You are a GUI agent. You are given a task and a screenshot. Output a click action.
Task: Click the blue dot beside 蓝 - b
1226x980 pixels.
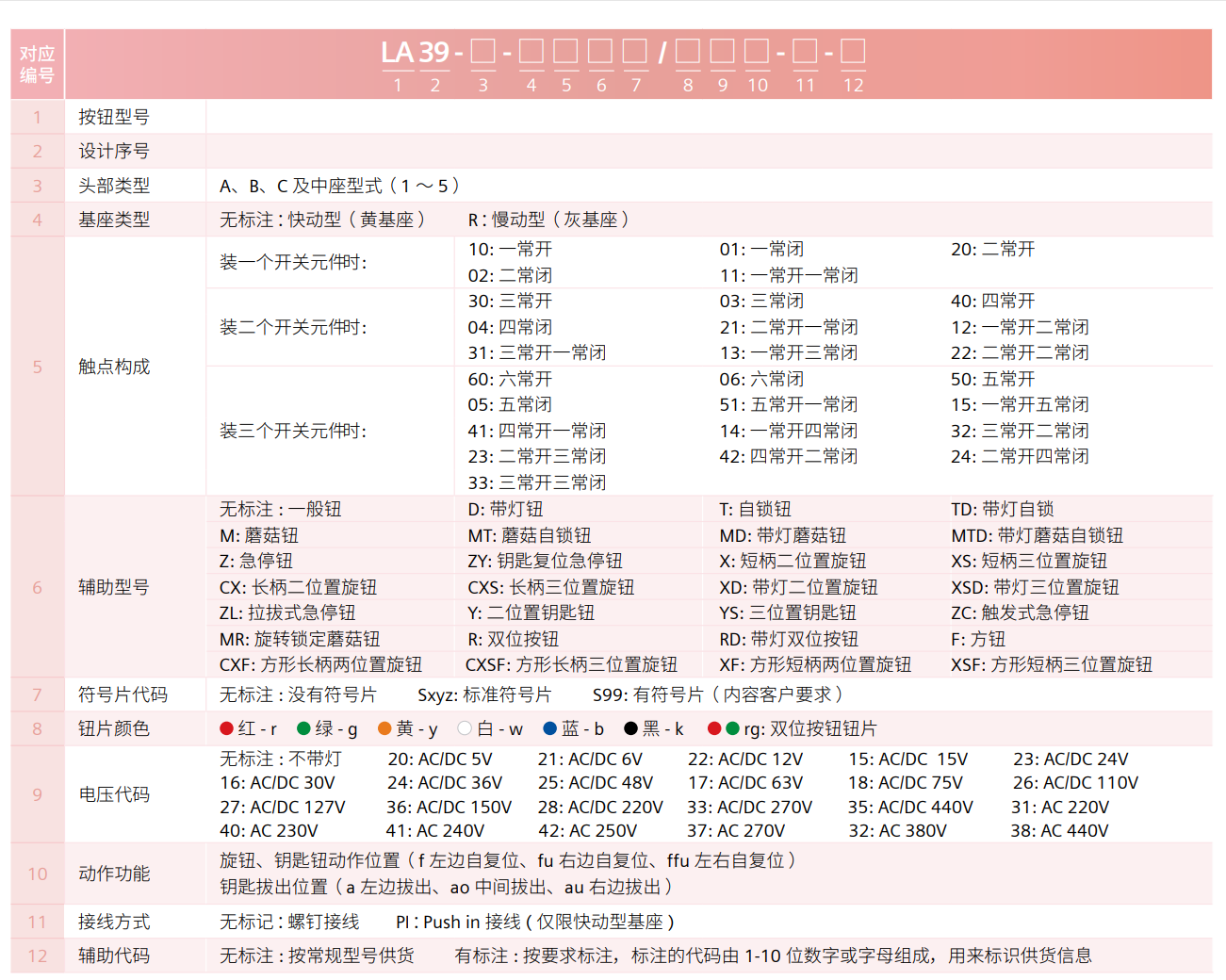click(x=550, y=728)
